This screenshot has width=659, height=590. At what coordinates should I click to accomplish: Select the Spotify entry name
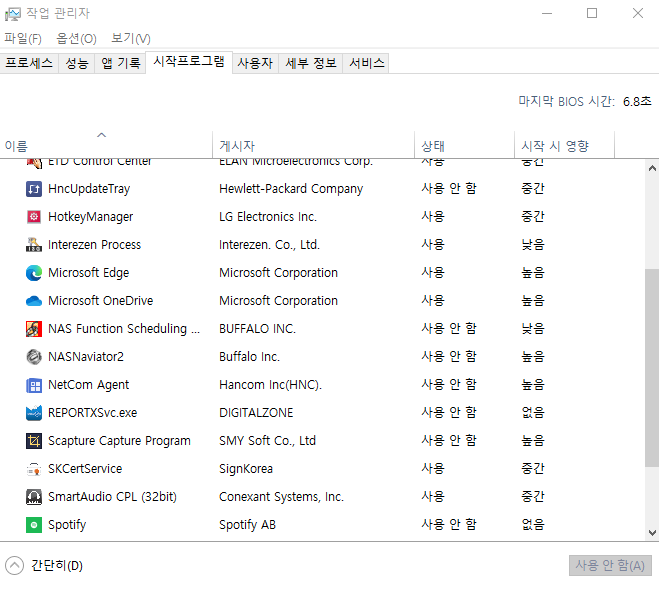point(67,525)
